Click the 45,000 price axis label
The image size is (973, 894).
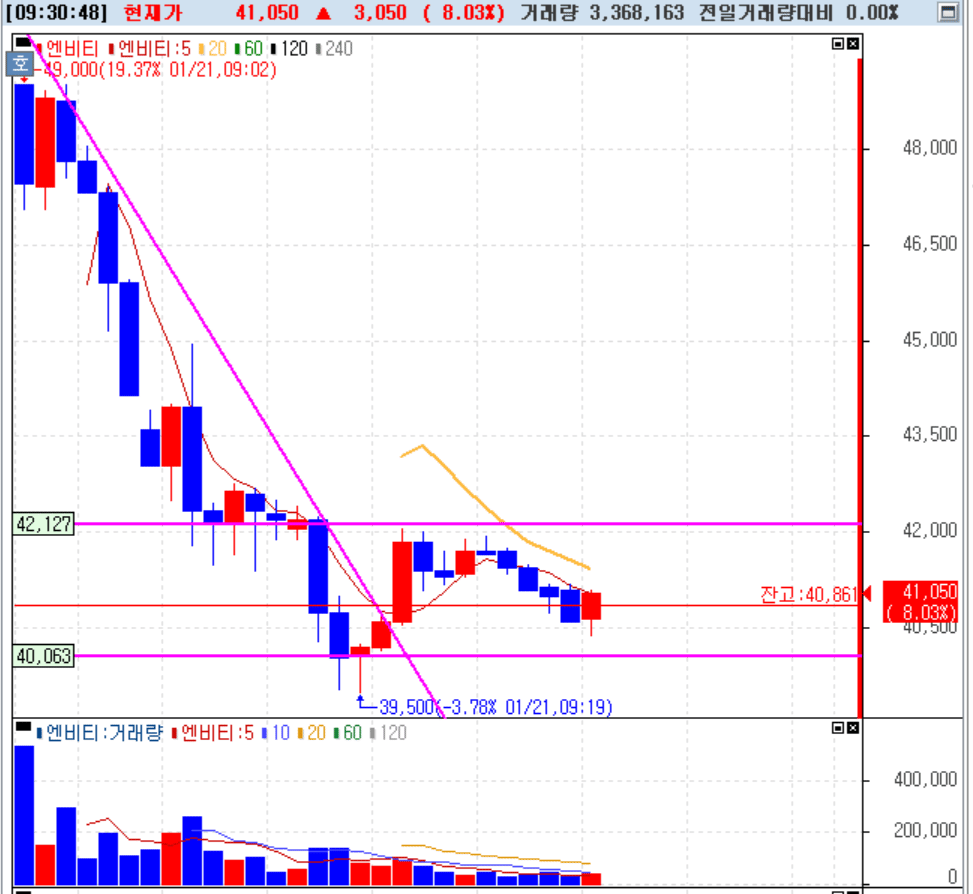coord(929,341)
